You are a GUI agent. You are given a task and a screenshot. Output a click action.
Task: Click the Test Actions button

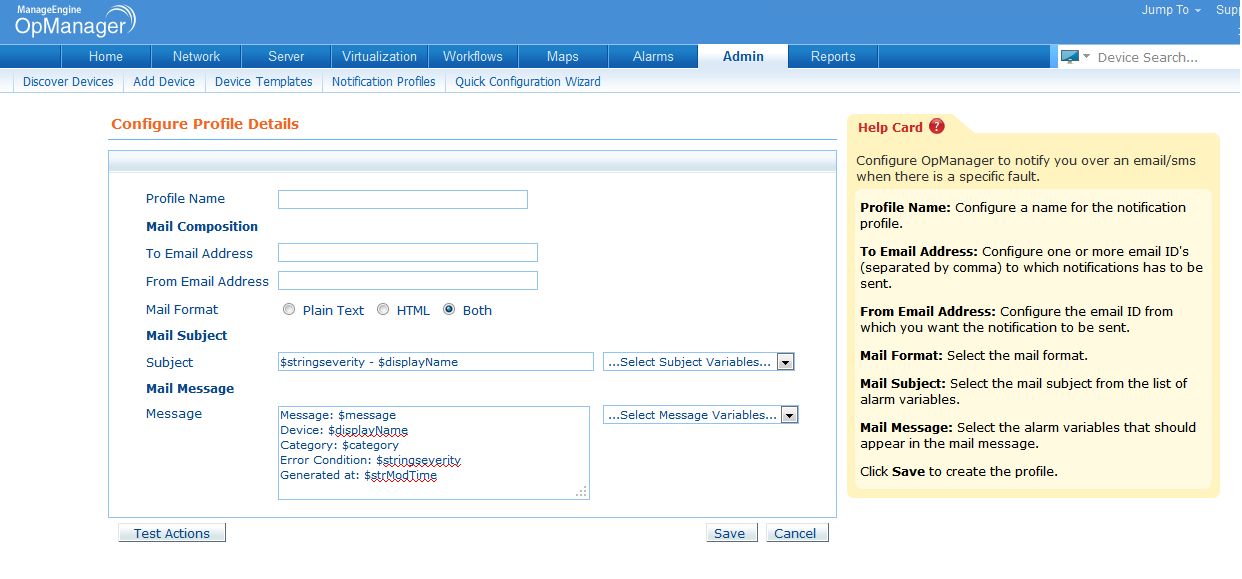(x=172, y=533)
